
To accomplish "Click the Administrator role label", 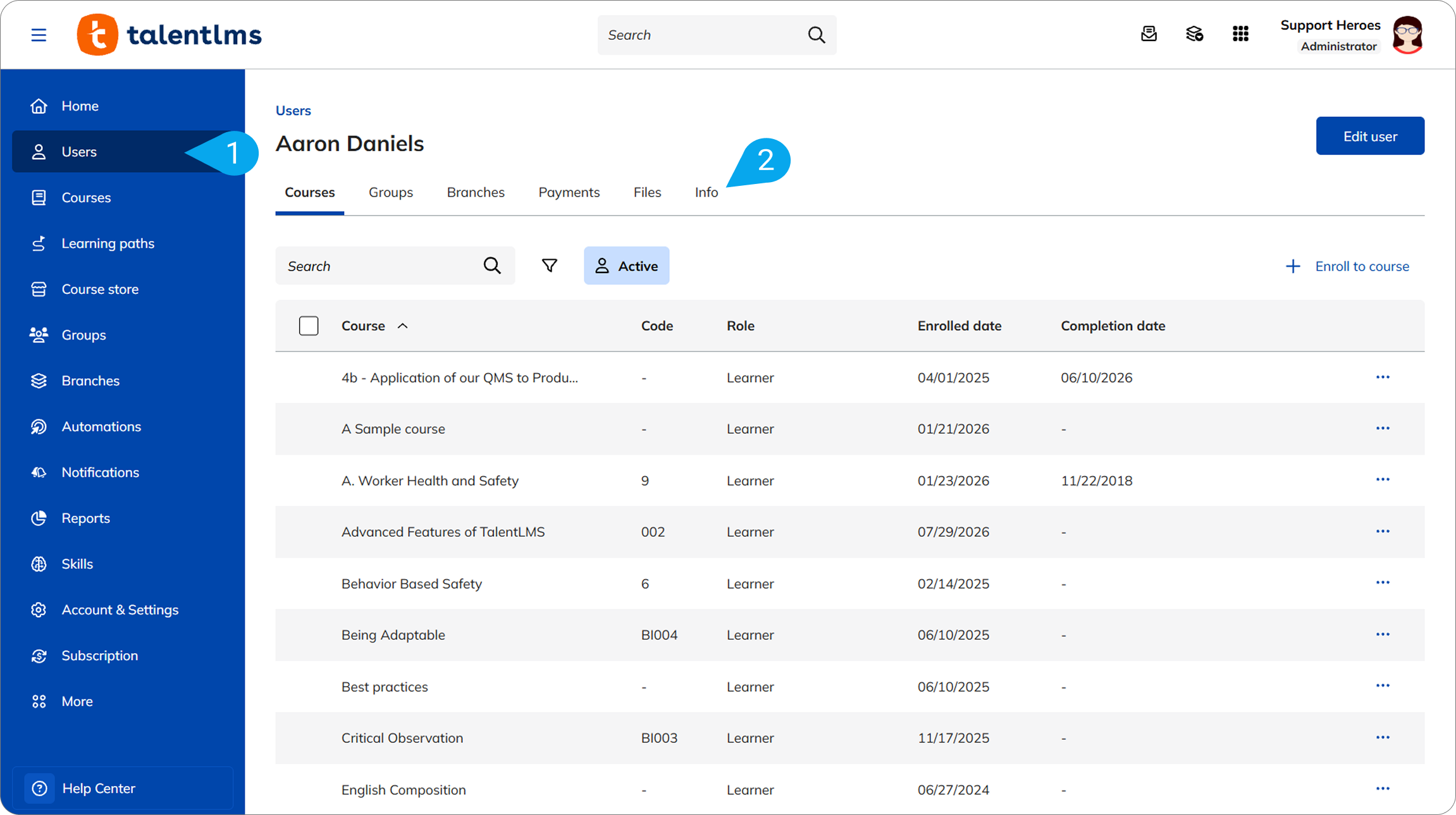I will 1338,46.
